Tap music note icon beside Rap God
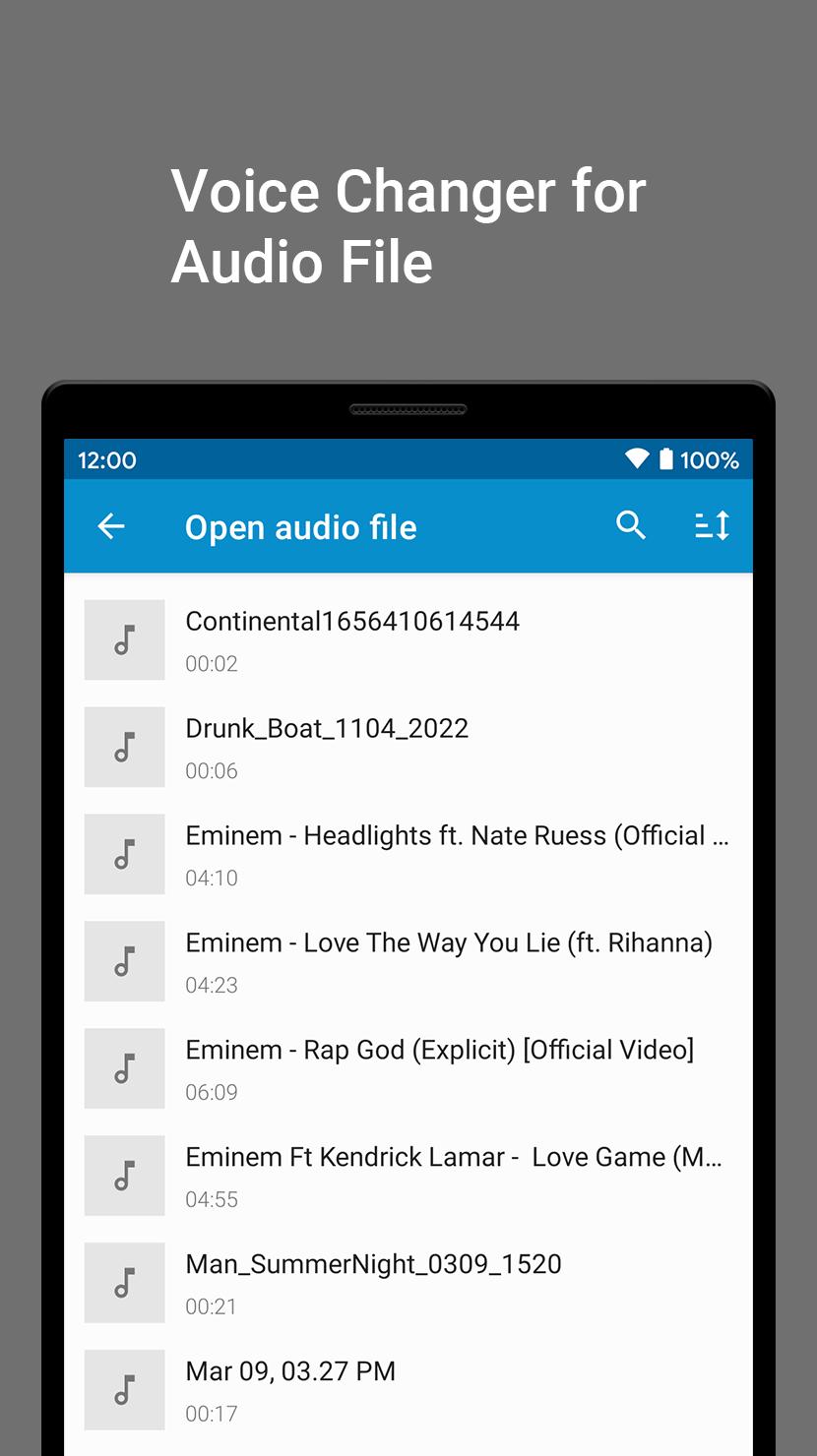 [124, 1068]
